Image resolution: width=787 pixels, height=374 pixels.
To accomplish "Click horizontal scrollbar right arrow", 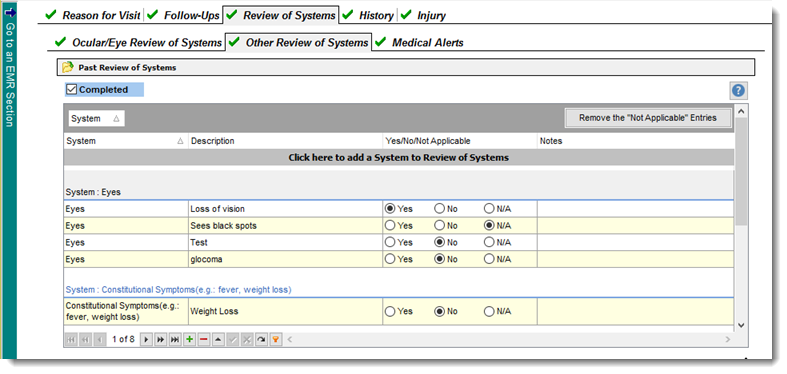I will point(728,340).
